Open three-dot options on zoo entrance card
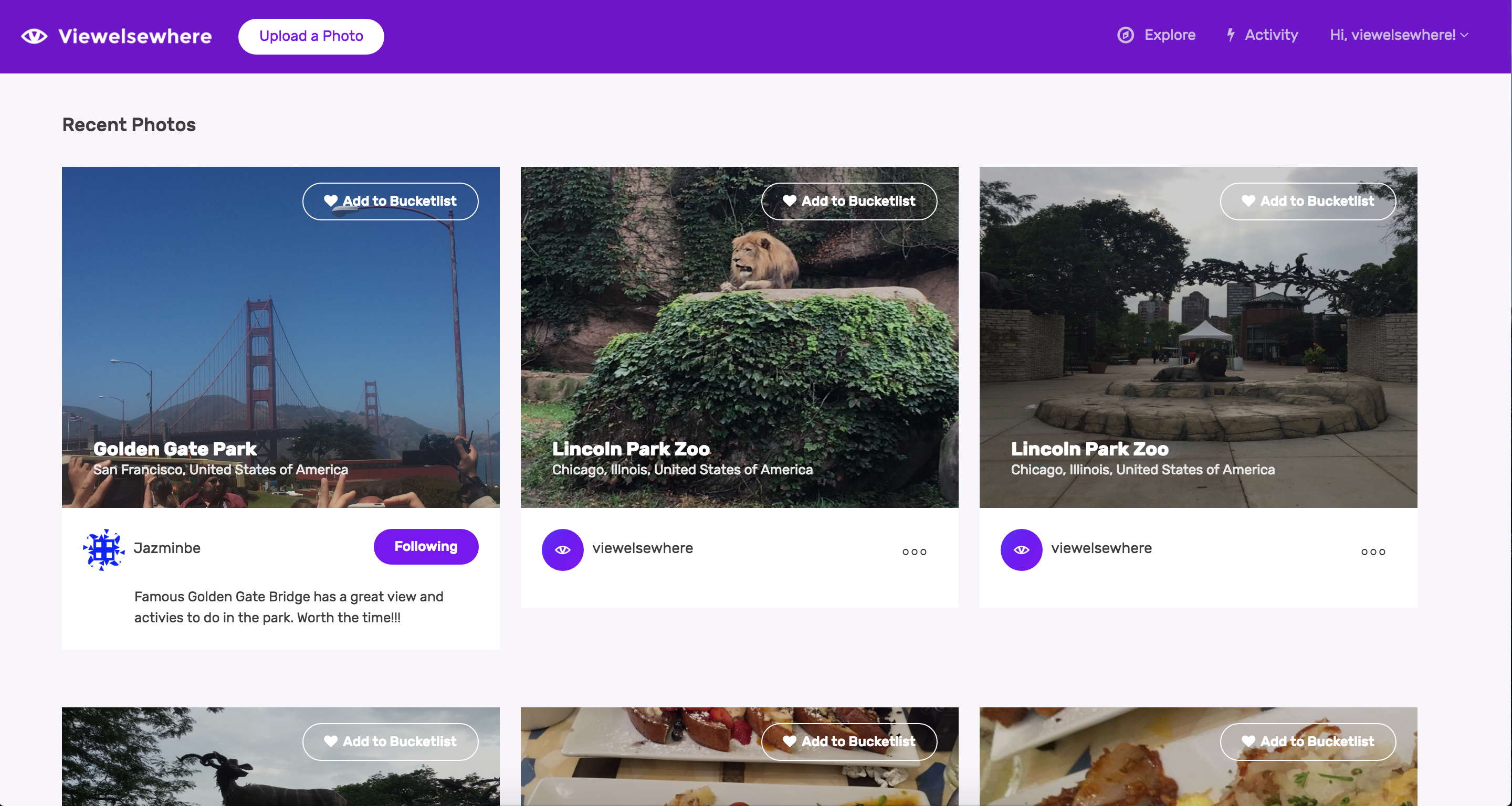Viewport: 1512px width, 806px height. pyautogui.click(x=1373, y=552)
